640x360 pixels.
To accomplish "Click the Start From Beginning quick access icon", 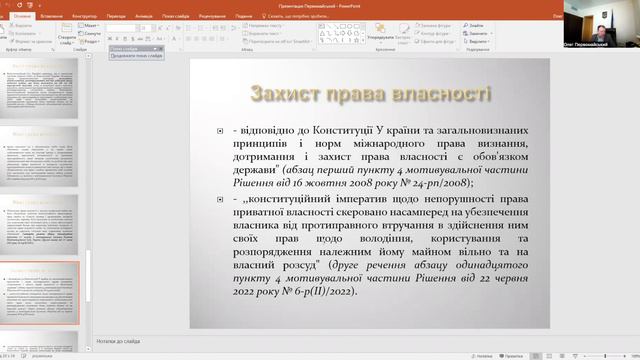I will (x=30, y=5).
